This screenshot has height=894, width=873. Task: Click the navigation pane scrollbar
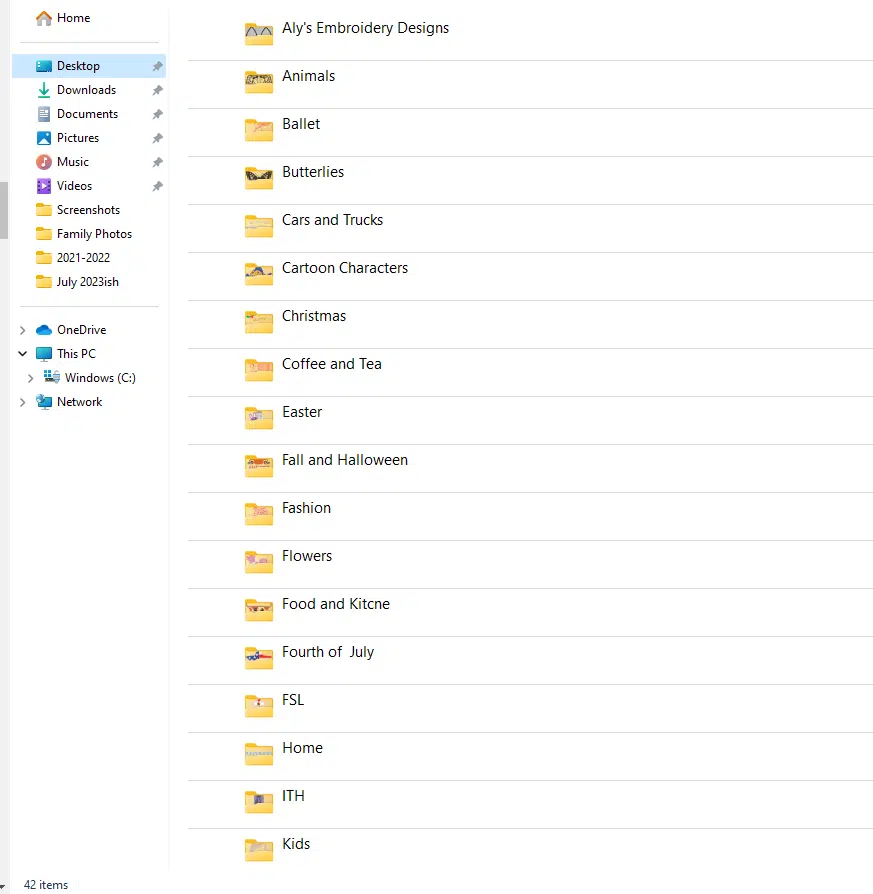(4, 210)
